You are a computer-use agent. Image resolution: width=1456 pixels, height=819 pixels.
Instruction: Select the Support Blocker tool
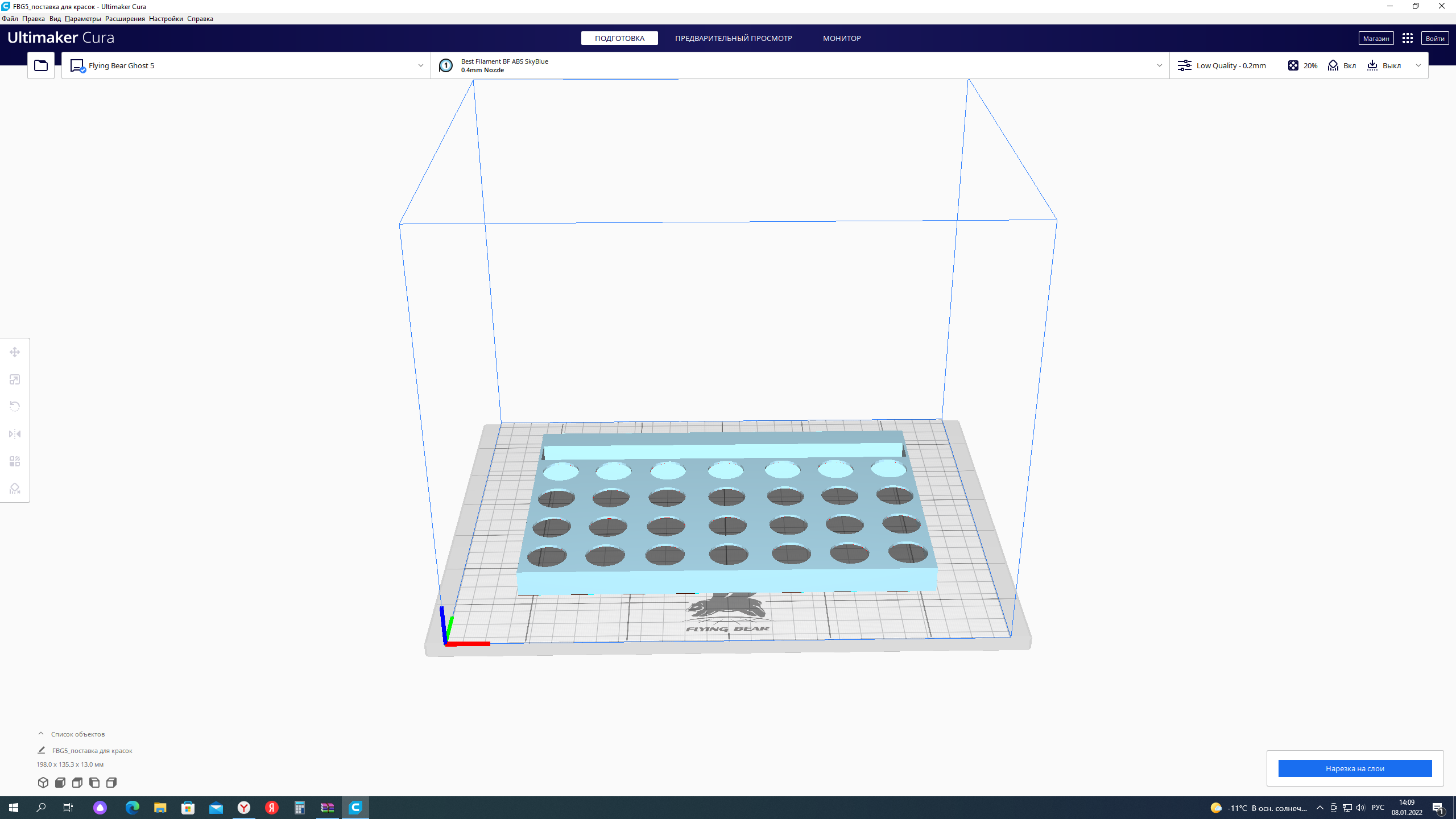click(x=15, y=489)
